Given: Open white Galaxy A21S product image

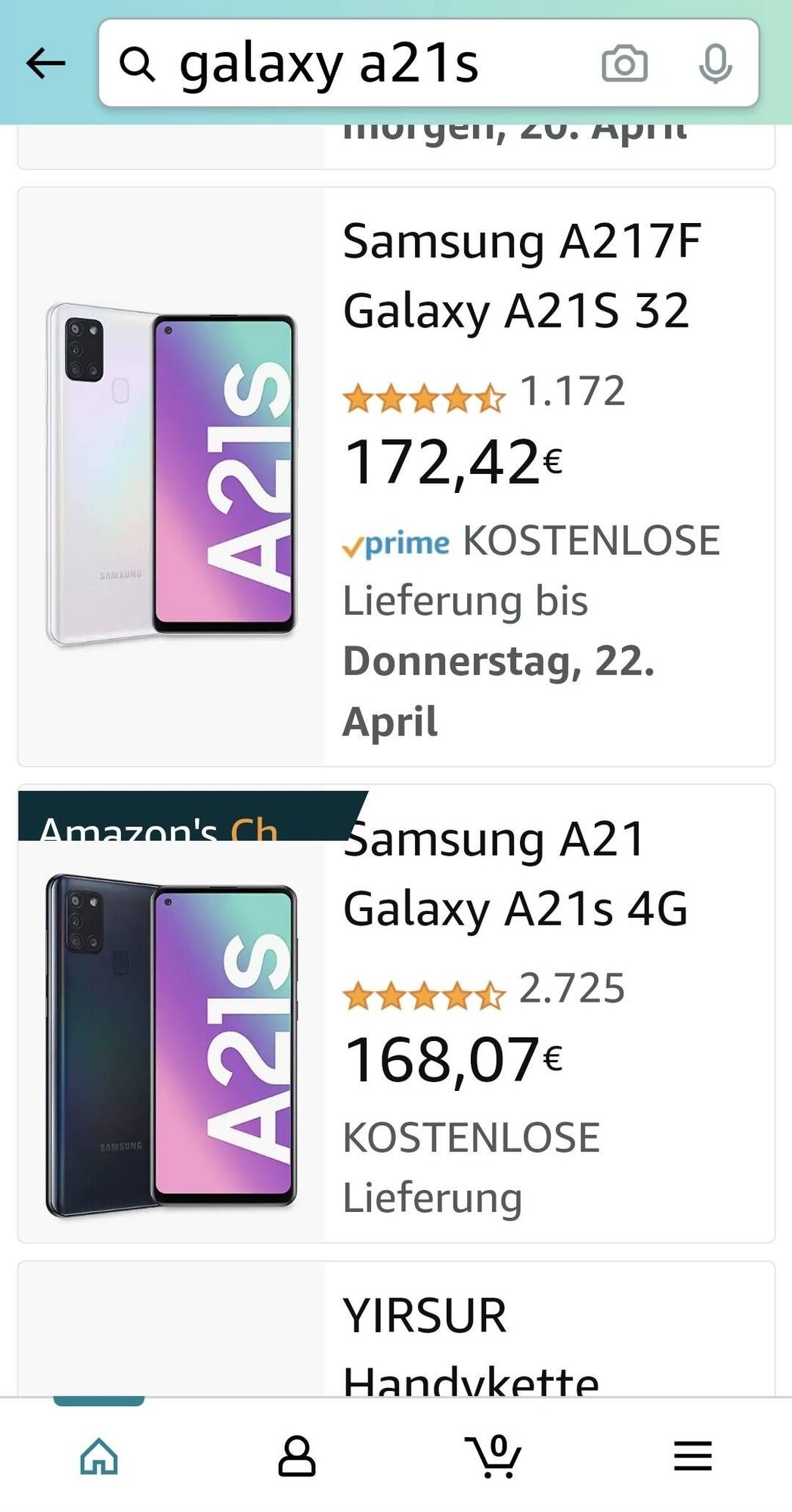Looking at the screenshot, I should [x=172, y=475].
